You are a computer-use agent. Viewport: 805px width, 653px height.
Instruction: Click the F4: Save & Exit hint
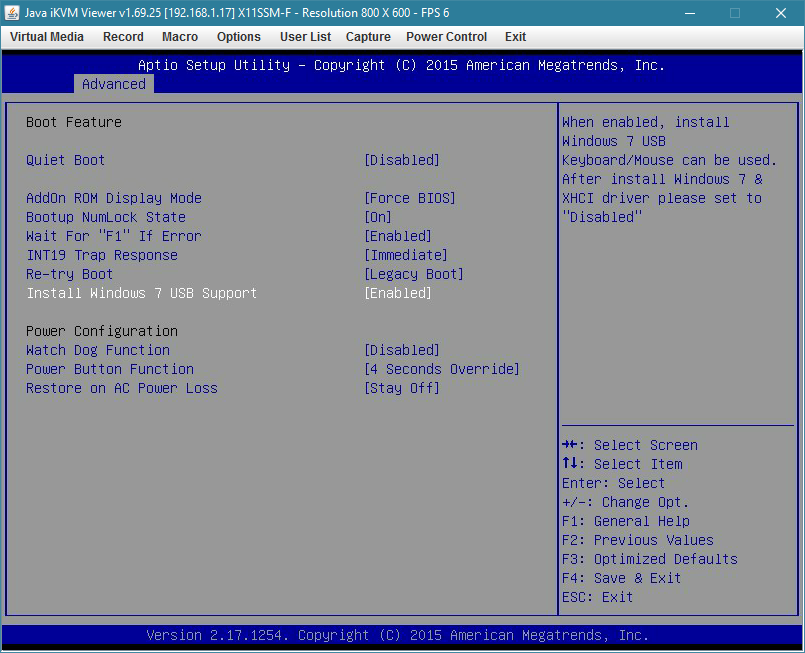click(x=622, y=578)
